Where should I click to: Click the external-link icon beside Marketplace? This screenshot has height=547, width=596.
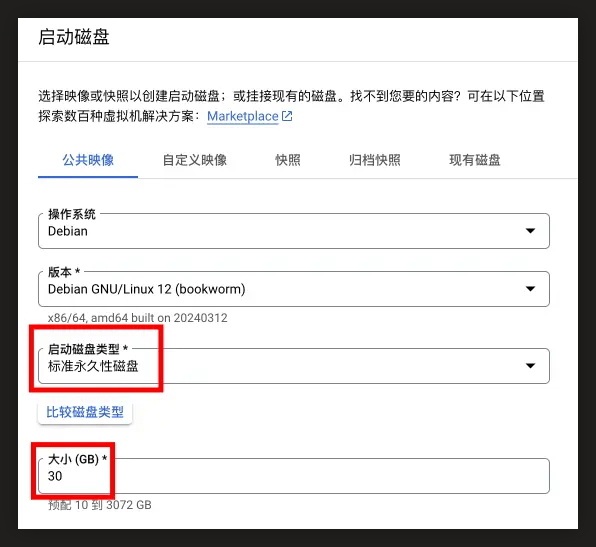[x=287, y=116]
